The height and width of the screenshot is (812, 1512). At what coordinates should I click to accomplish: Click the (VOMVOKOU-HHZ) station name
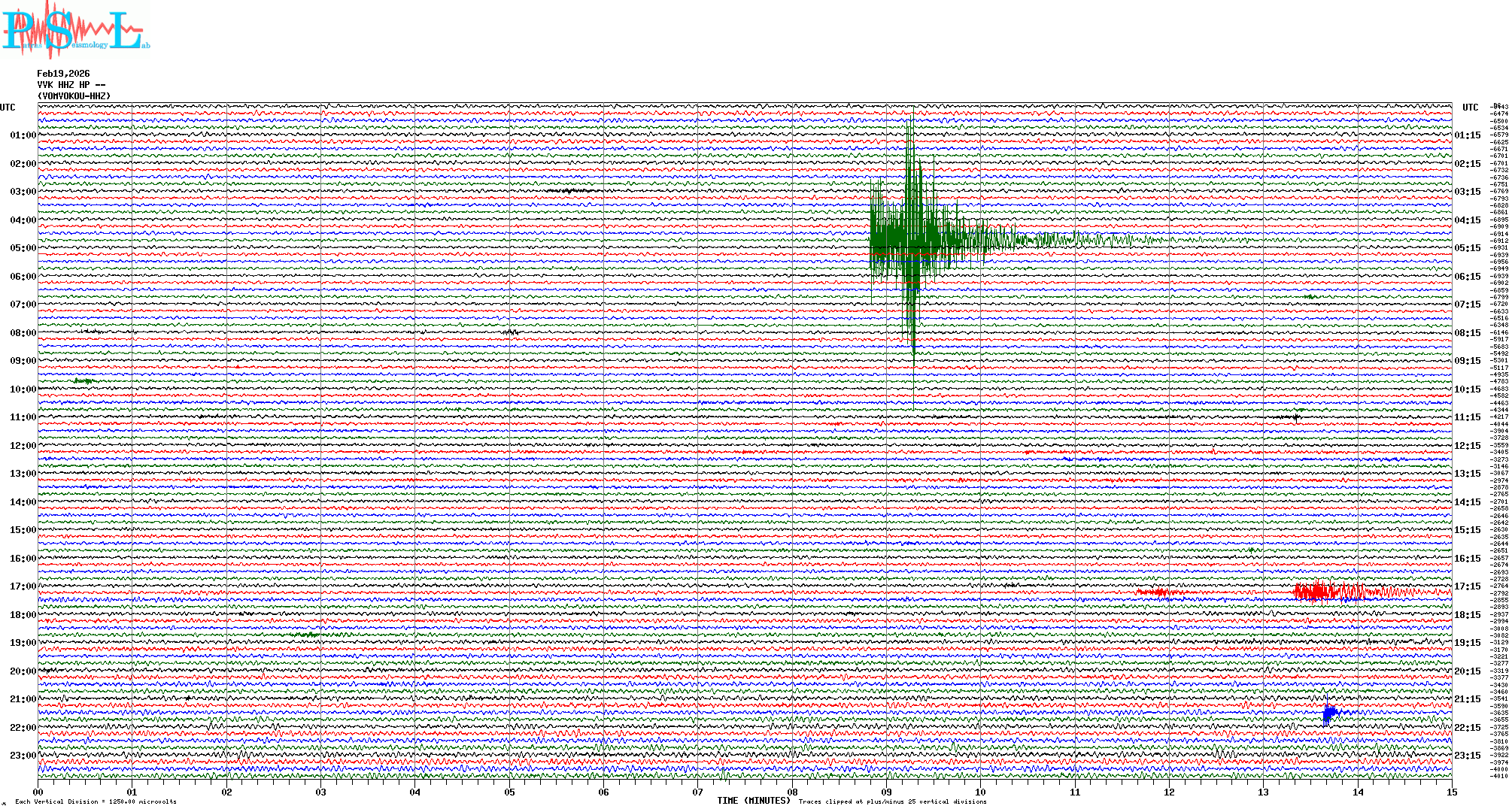[74, 96]
